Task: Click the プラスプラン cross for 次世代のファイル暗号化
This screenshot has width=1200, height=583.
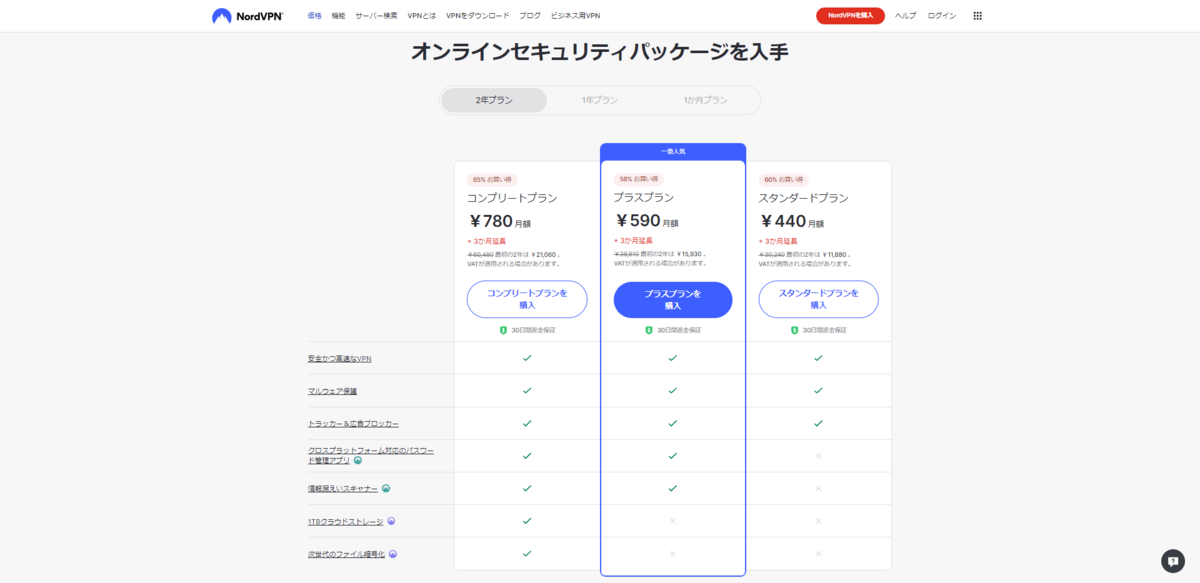Action: (x=673, y=553)
